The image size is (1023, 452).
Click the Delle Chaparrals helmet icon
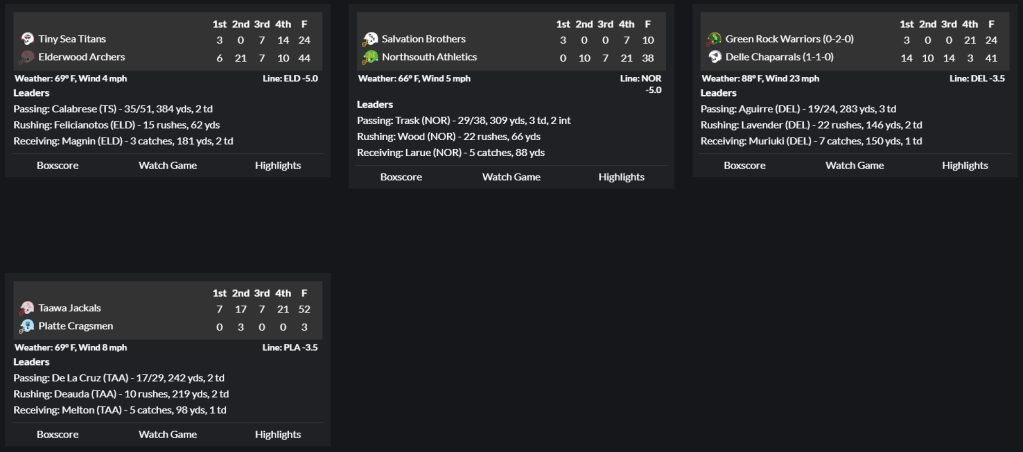click(715, 57)
